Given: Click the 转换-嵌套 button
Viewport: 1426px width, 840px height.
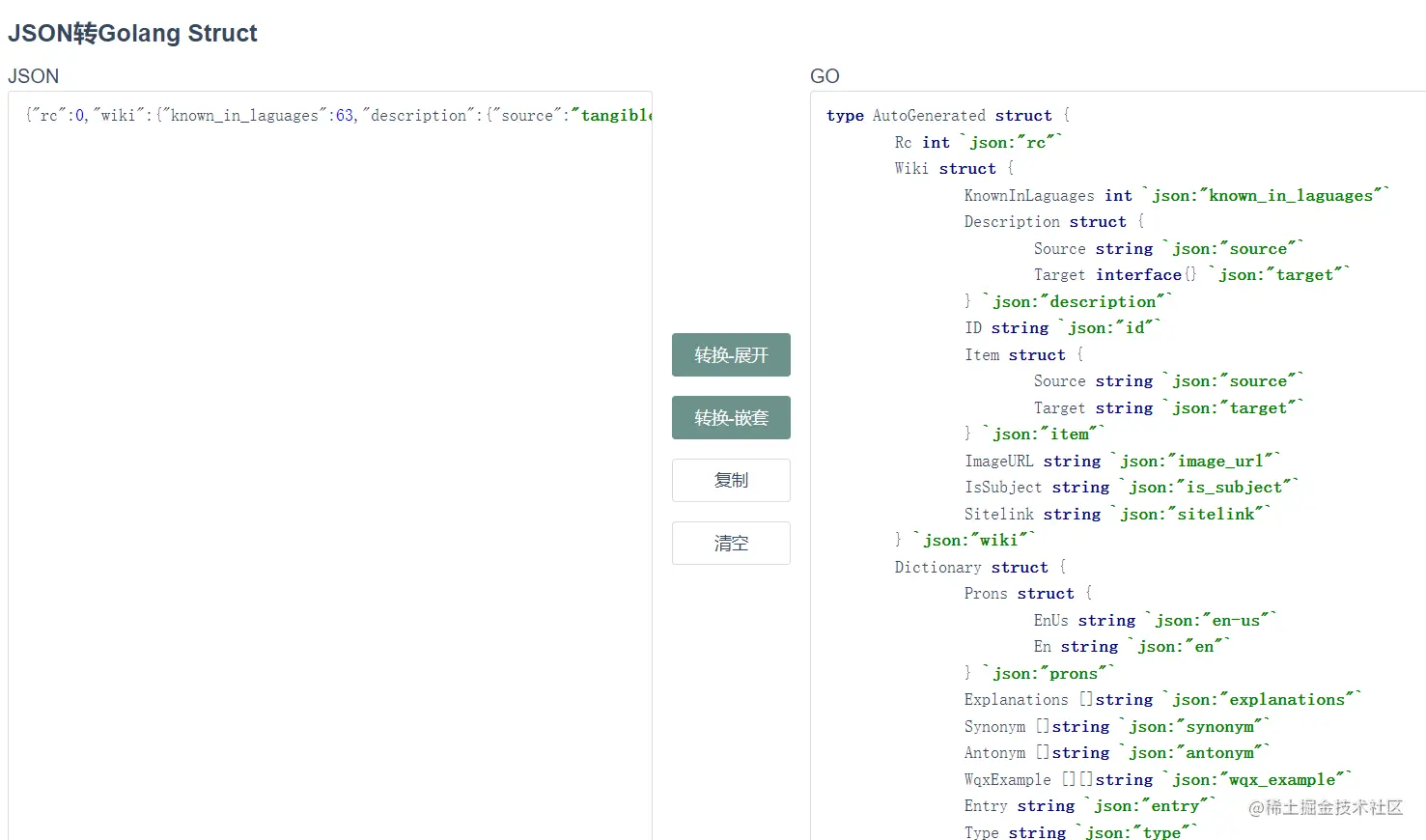Looking at the screenshot, I should pos(731,417).
